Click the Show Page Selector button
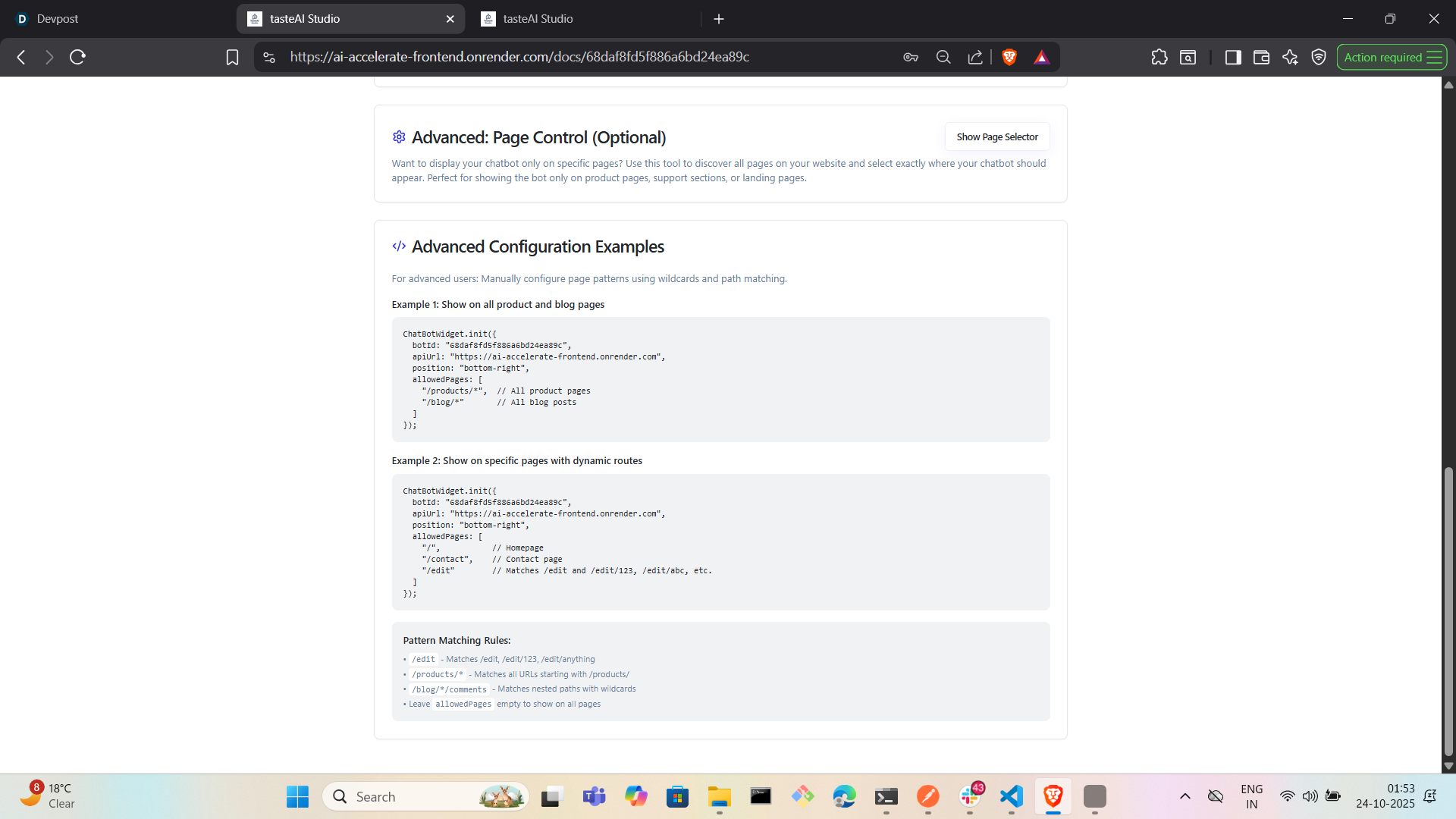 click(x=996, y=137)
